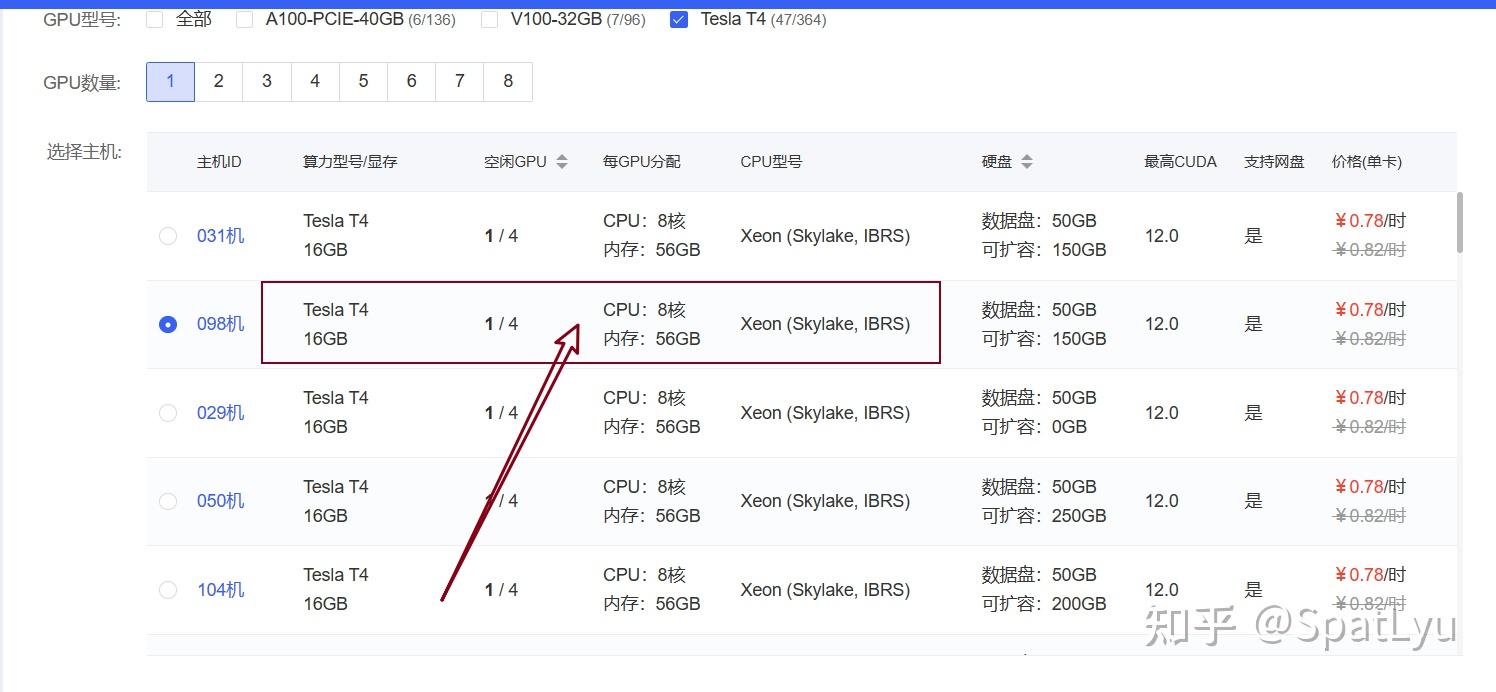Select GPU quantity 6

[x=411, y=82]
